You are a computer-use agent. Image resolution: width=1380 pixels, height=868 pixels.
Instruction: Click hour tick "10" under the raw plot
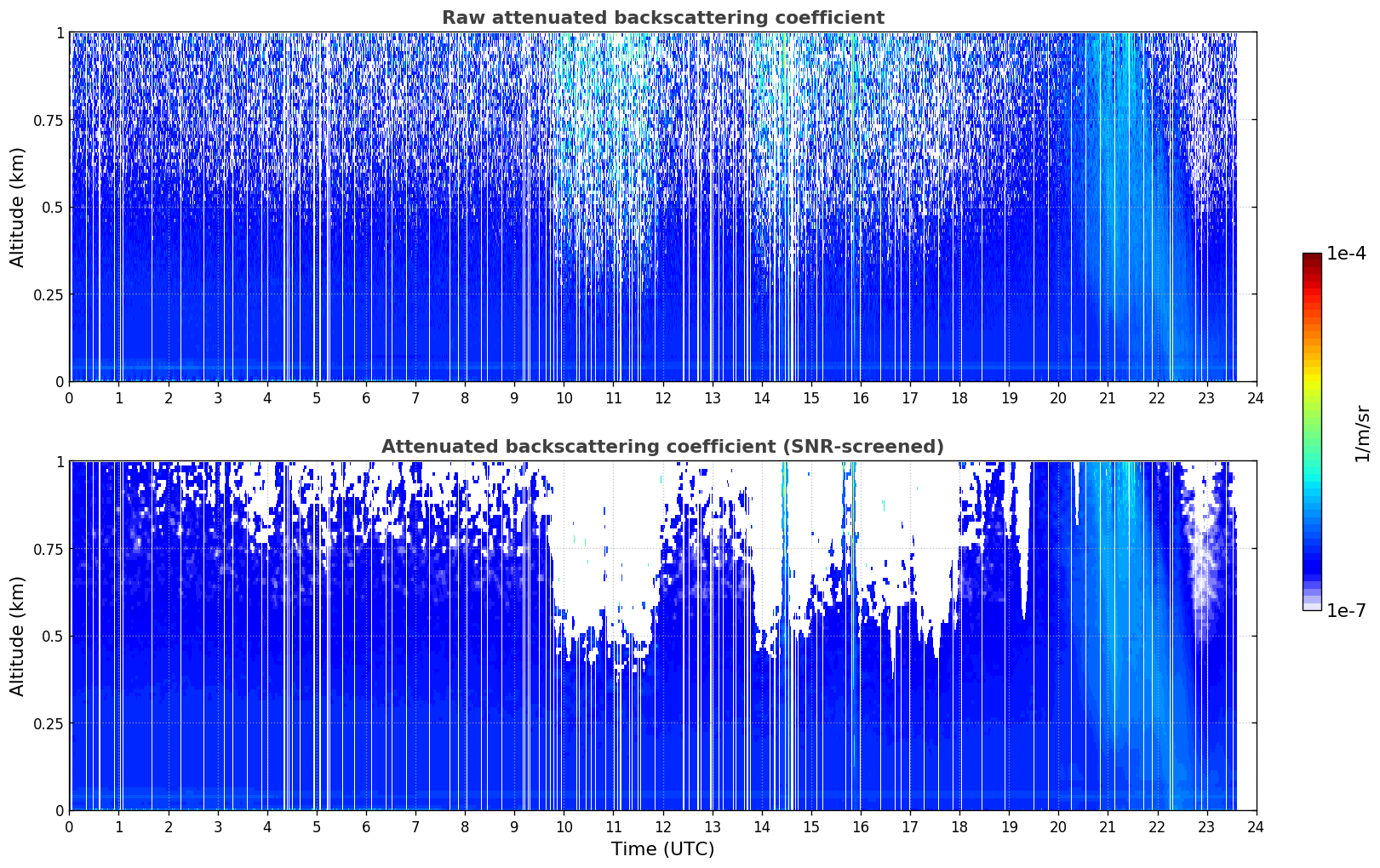[564, 397]
